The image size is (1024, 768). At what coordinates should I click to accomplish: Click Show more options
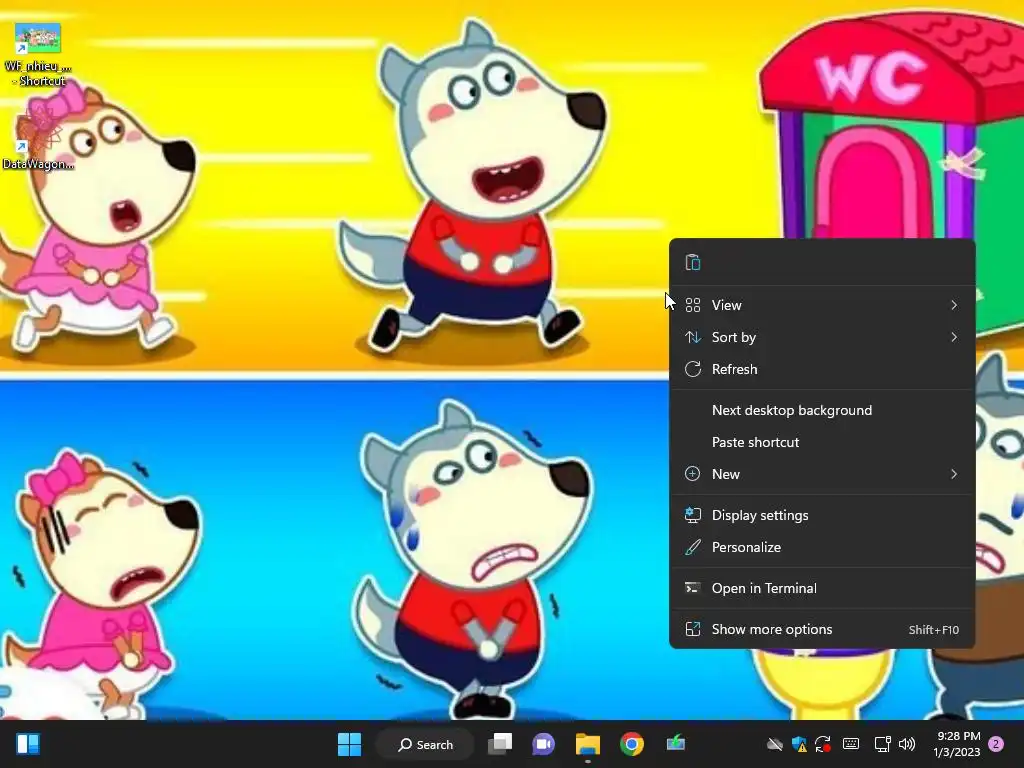822,630
